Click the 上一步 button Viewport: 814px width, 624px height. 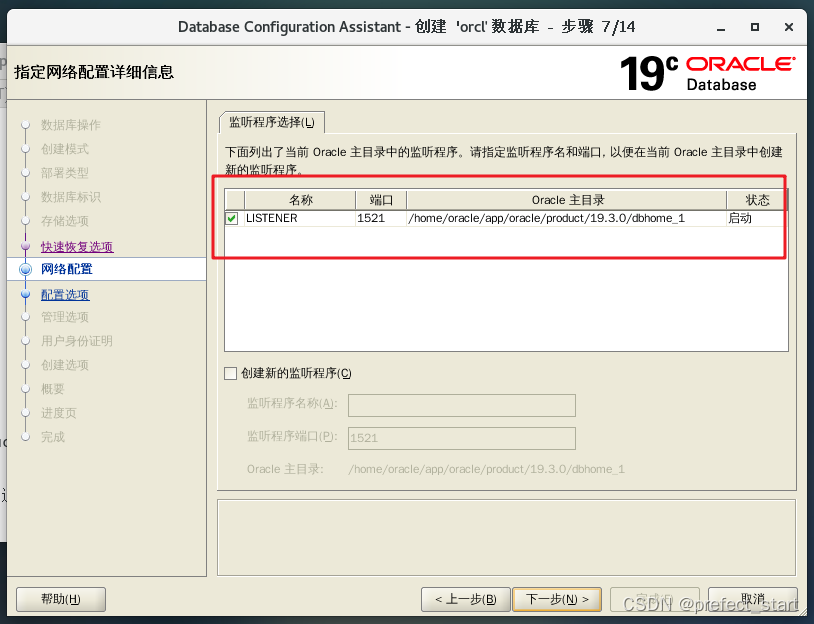click(x=466, y=600)
